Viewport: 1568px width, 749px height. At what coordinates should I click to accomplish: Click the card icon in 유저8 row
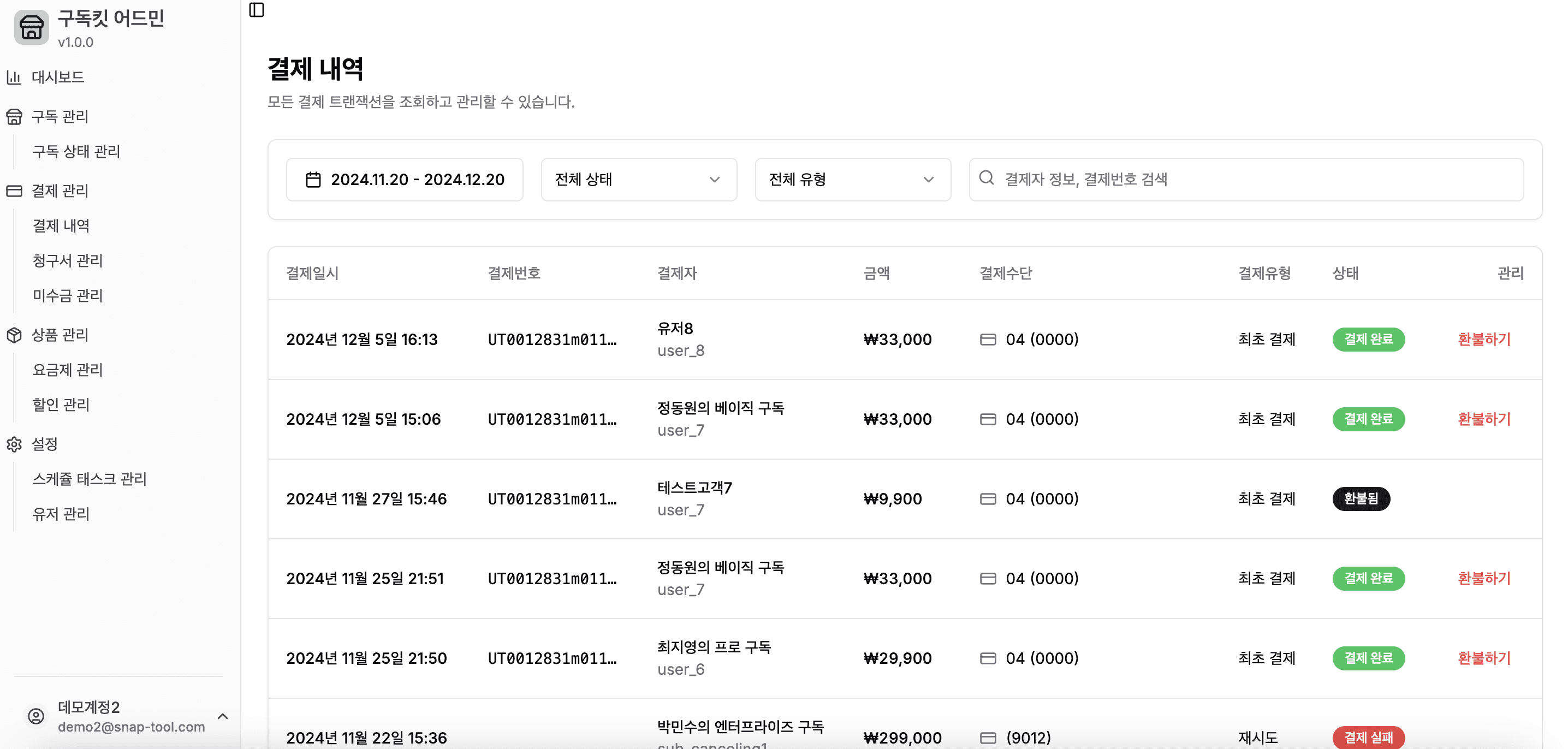(x=988, y=340)
